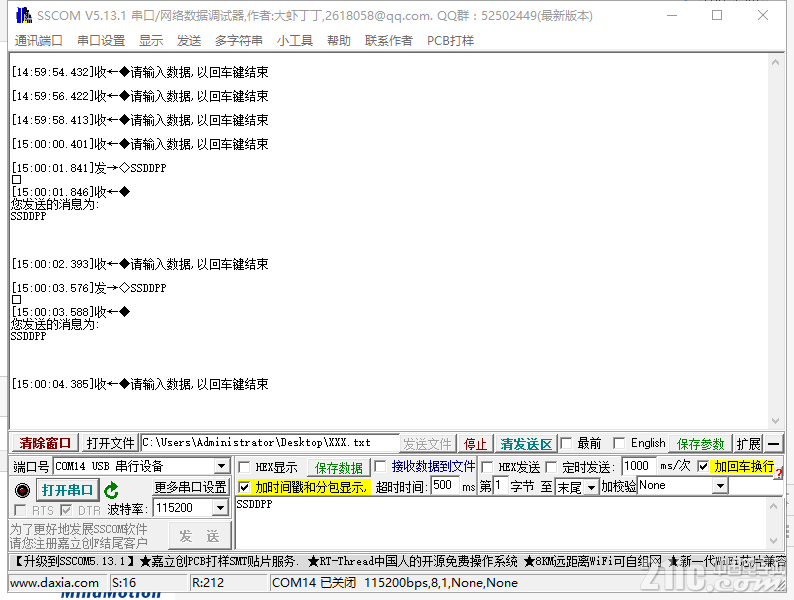The width and height of the screenshot is (794, 600).
Task: Uncheck 加时间戳和分包显示 checkbox
Action: pyautogui.click(x=244, y=487)
